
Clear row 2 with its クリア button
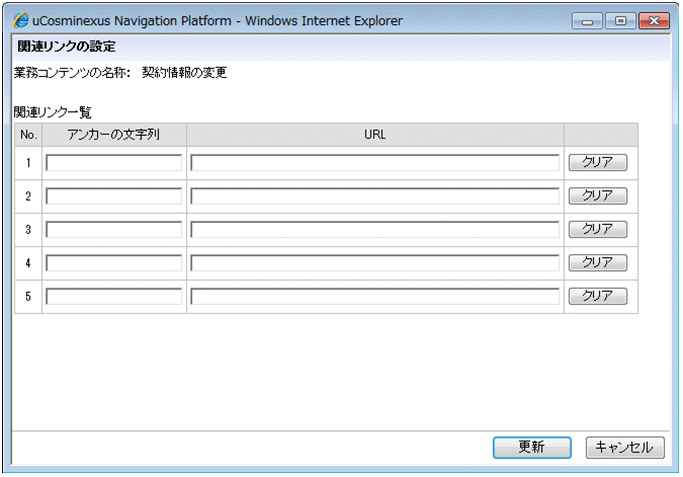point(597,196)
